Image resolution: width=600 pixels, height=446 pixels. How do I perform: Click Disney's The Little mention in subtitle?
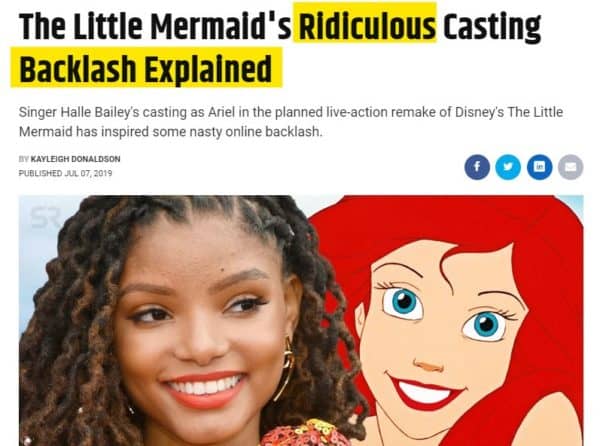pos(509,112)
